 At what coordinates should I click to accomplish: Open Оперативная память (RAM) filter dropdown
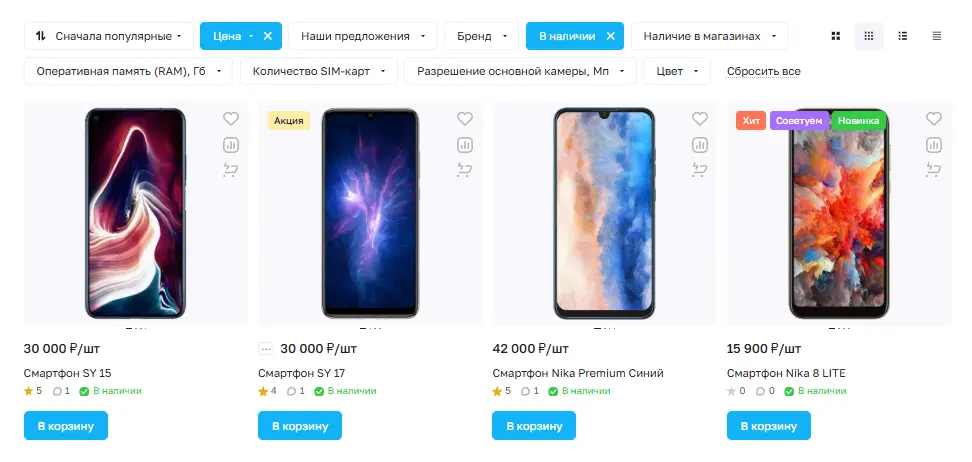click(x=128, y=71)
